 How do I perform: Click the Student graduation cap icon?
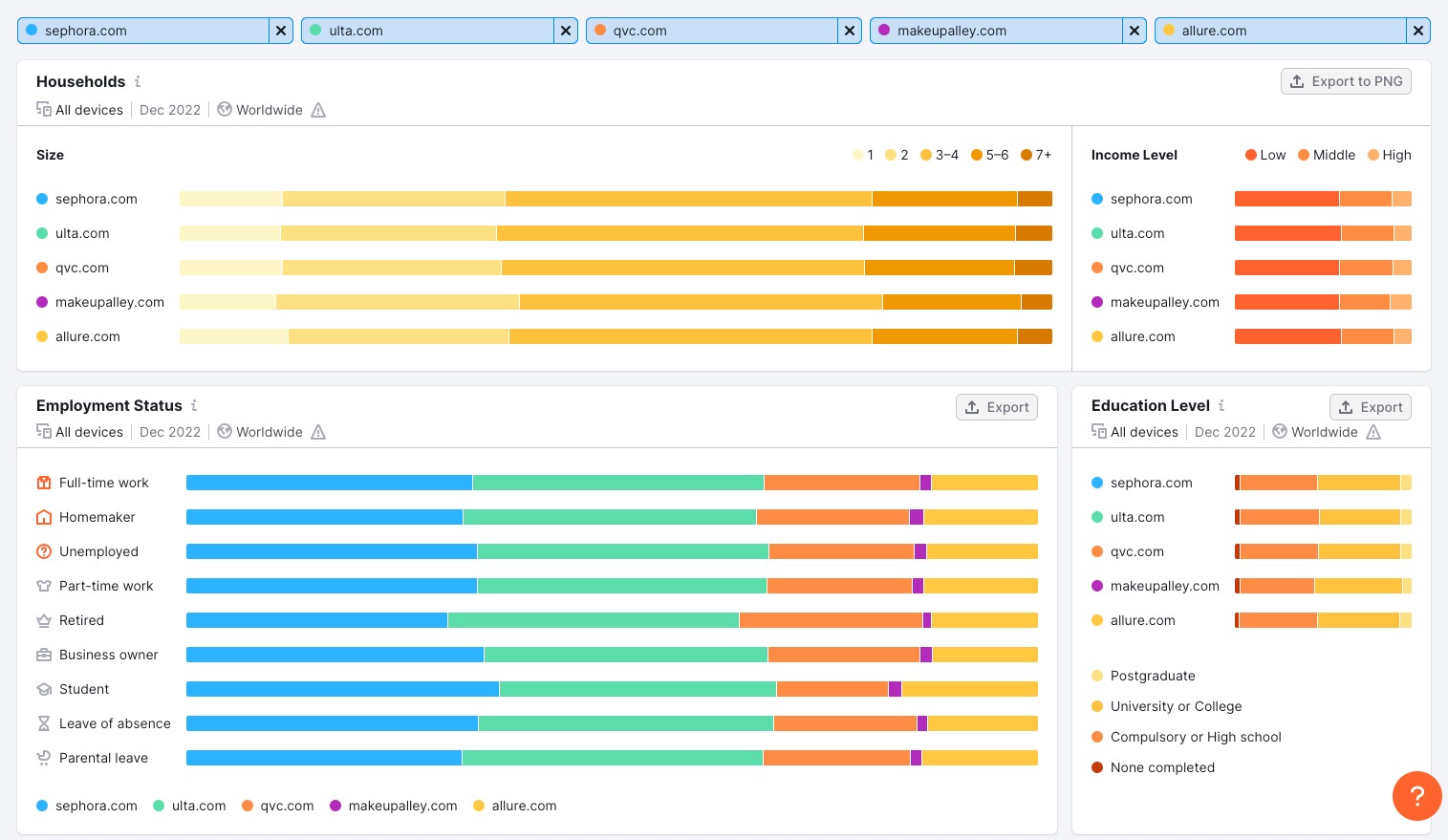(44, 689)
